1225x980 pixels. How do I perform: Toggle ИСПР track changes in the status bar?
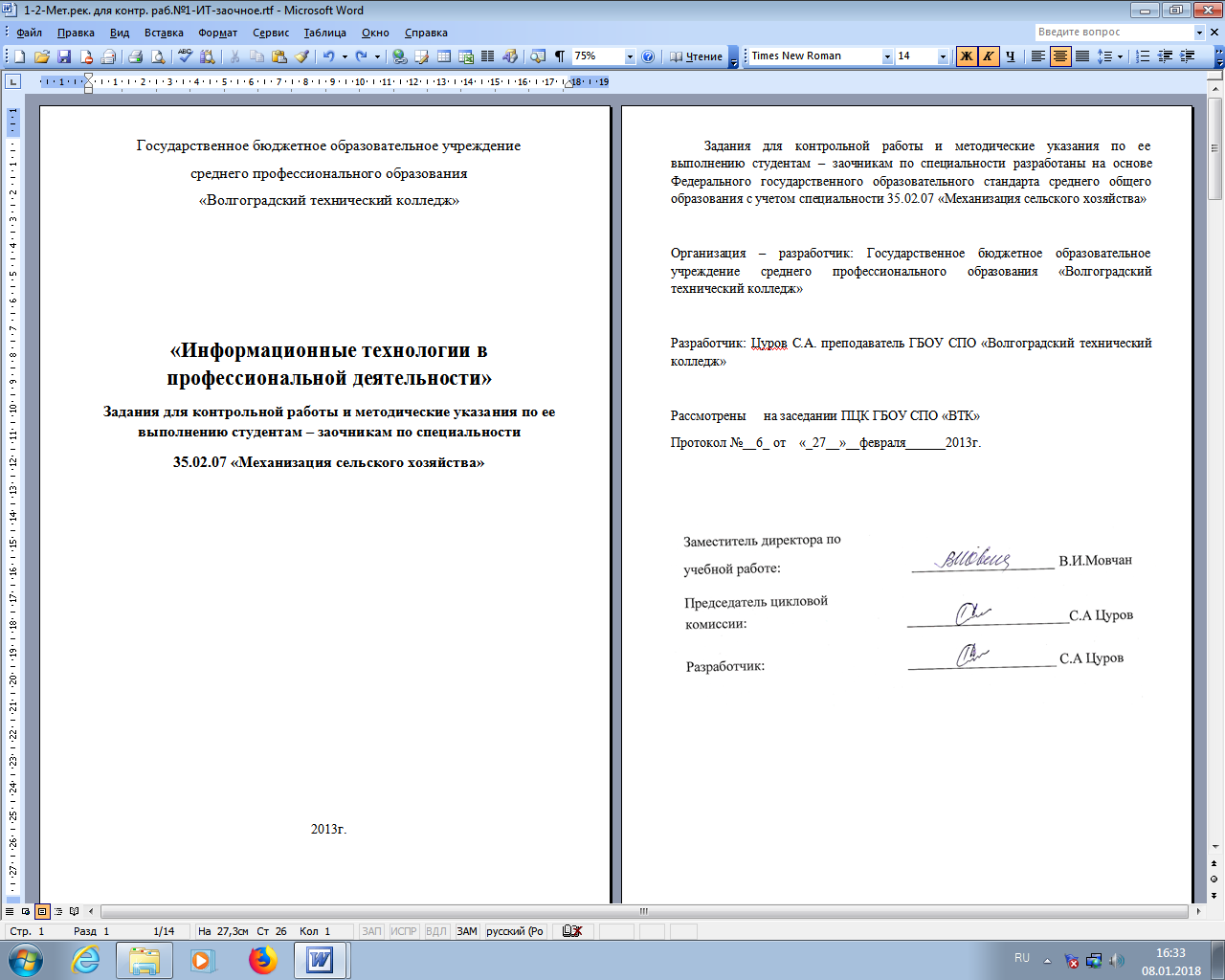(x=404, y=931)
